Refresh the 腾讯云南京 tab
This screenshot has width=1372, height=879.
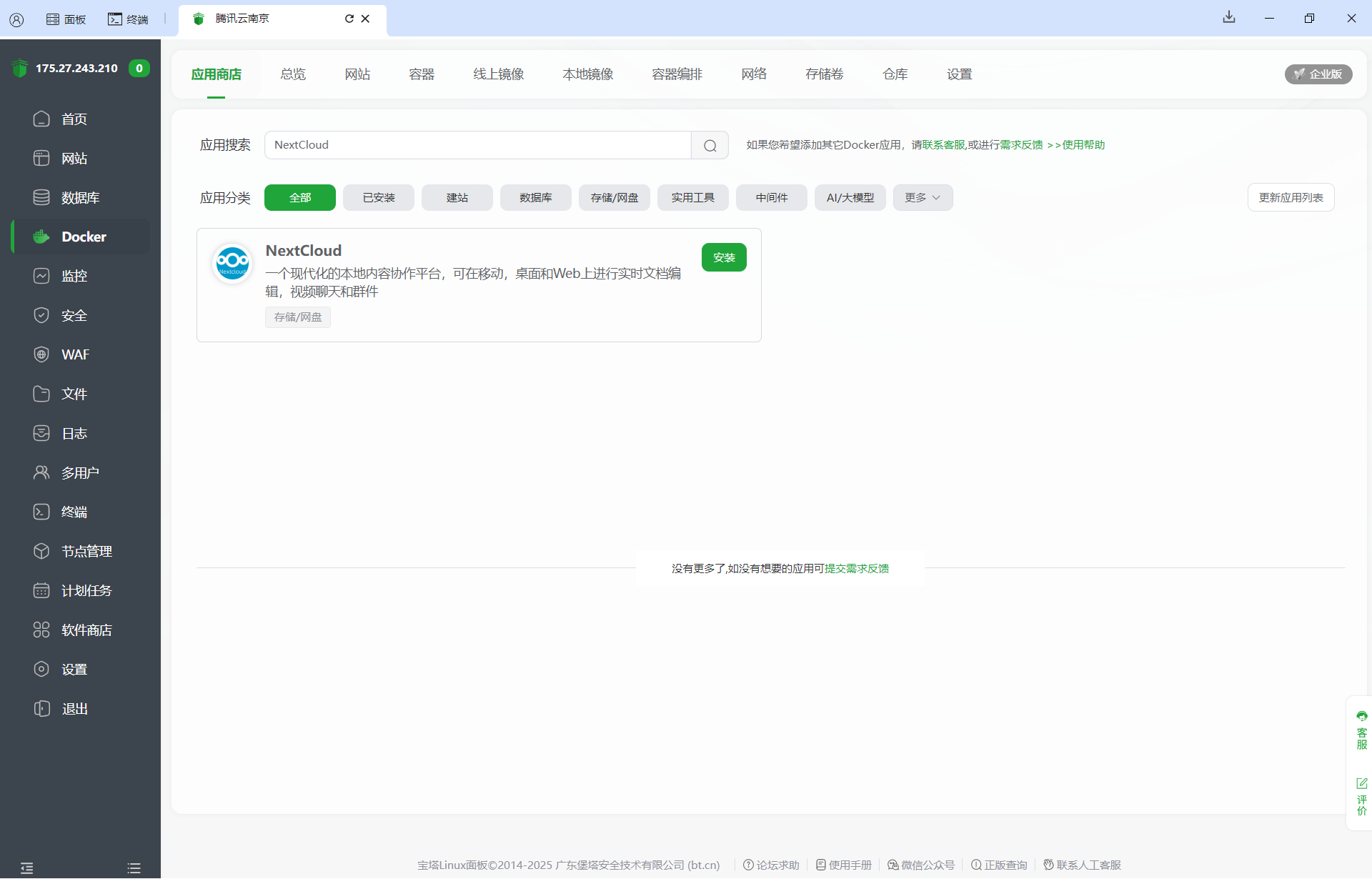pos(349,19)
